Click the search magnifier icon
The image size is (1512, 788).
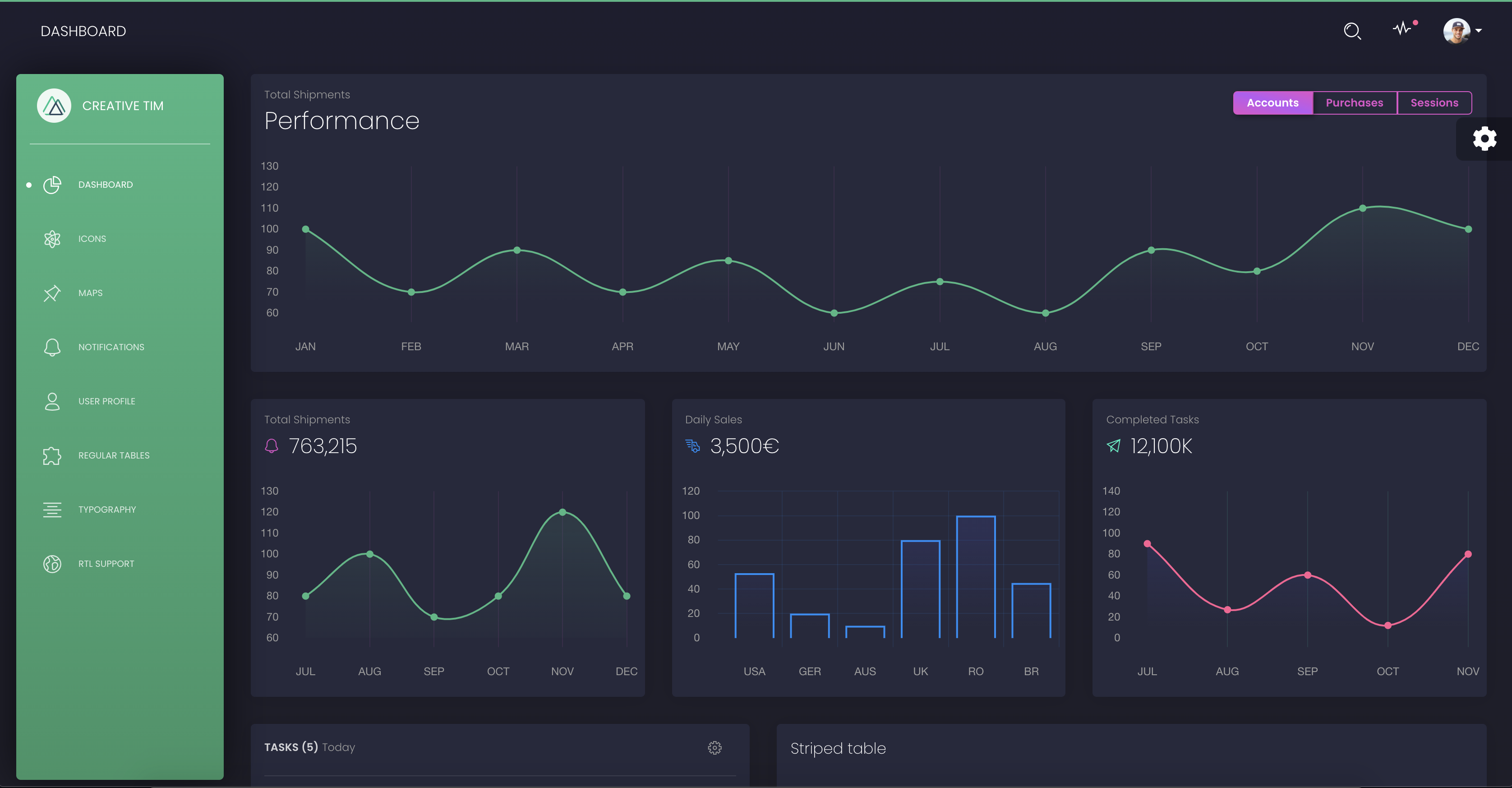[1352, 31]
